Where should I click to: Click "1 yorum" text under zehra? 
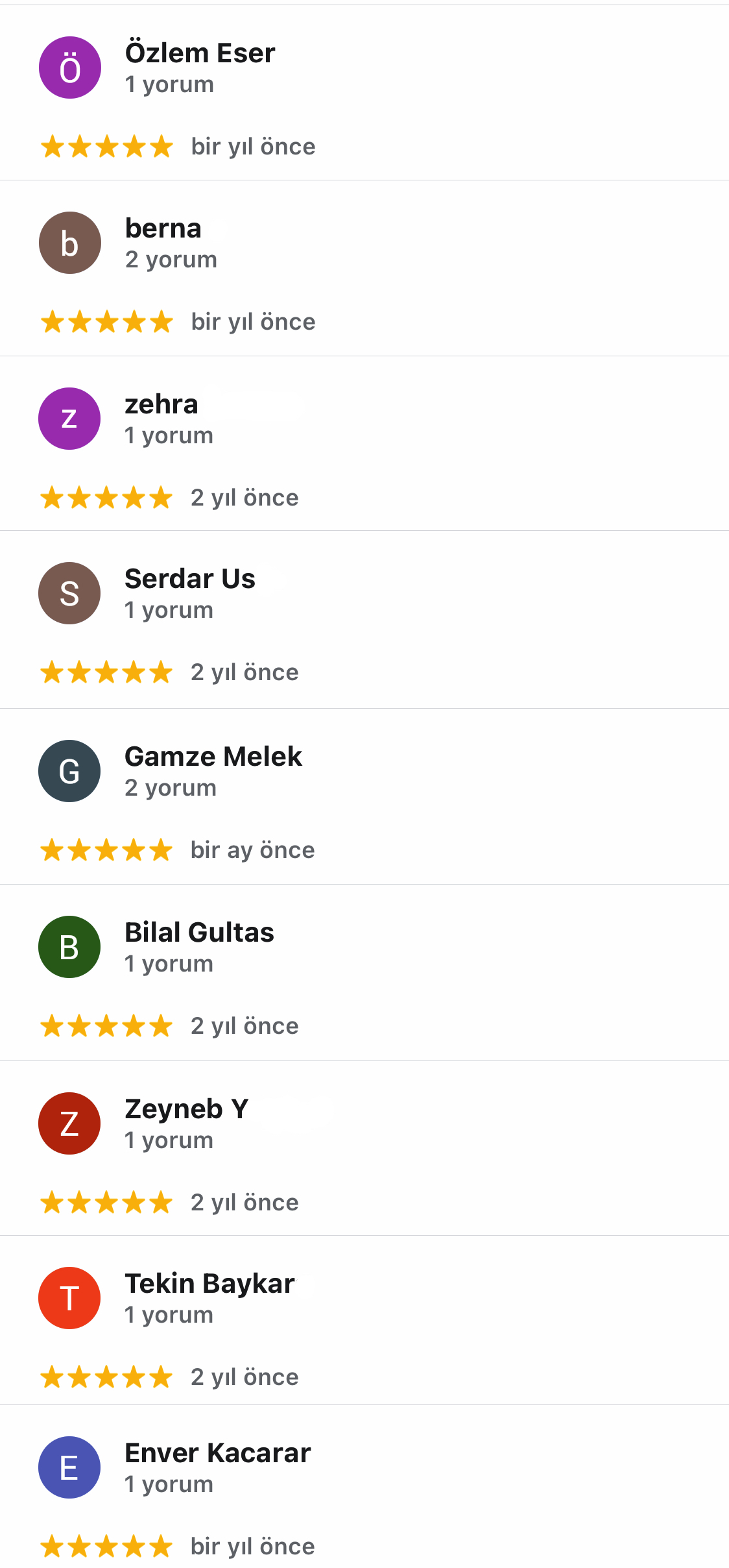click(x=169, y=435)
